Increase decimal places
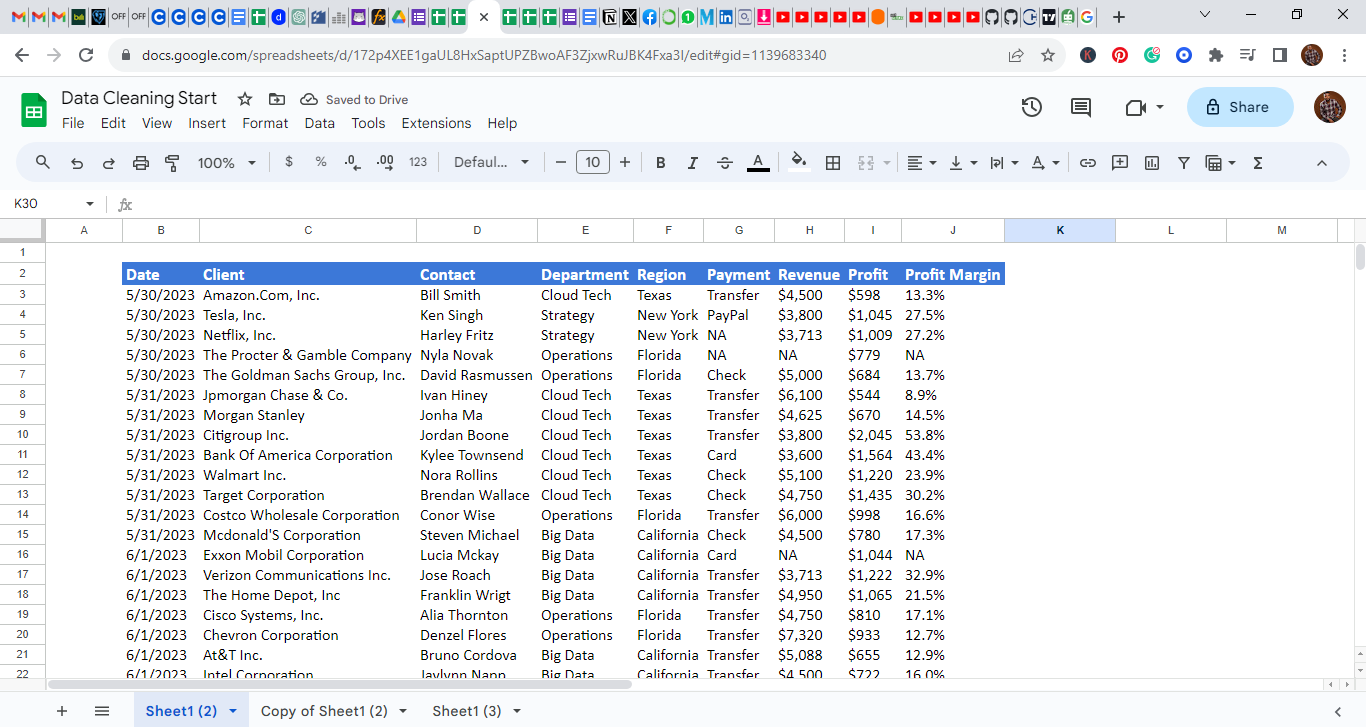This screenshot has height=727, width=1366. click(x=385, y=162)
